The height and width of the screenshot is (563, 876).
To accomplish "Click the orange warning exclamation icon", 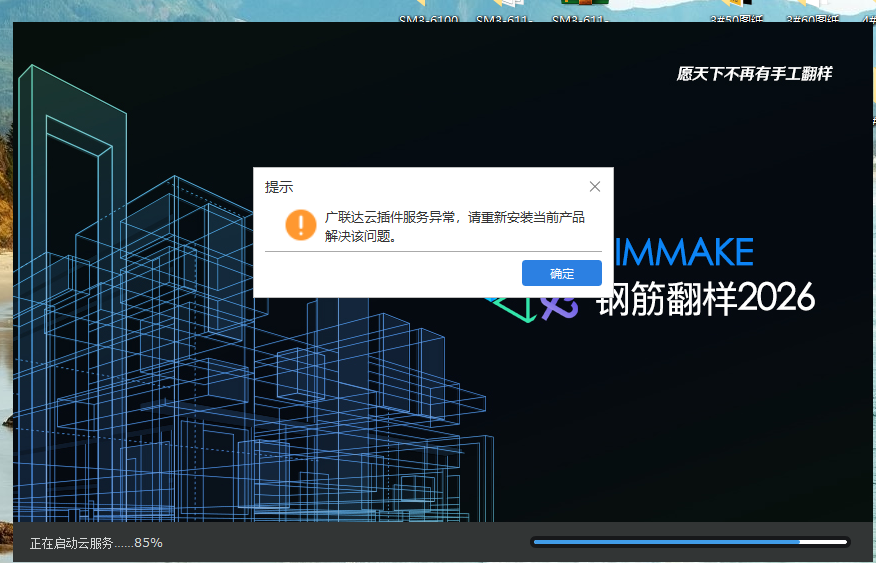I will click(301, 225).
